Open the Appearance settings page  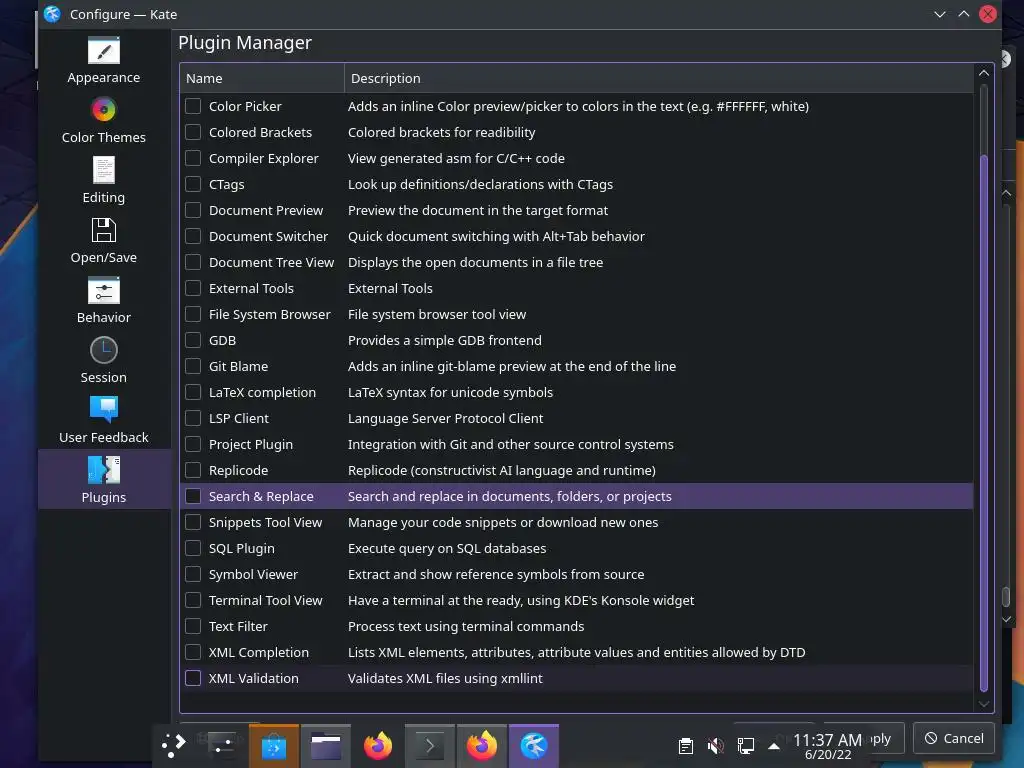104,60
